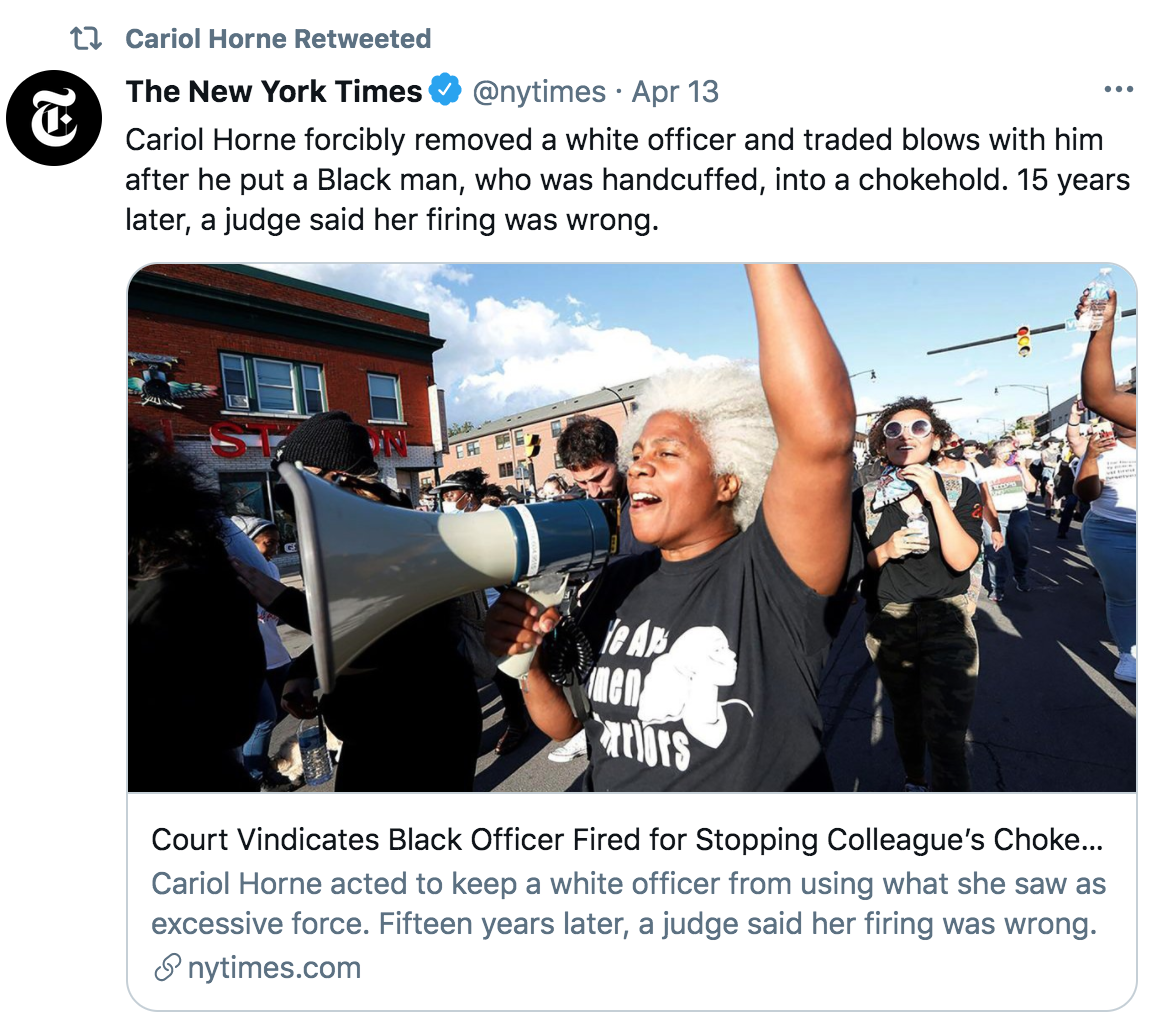Open the @nytimes handle

tap(538, 92)
